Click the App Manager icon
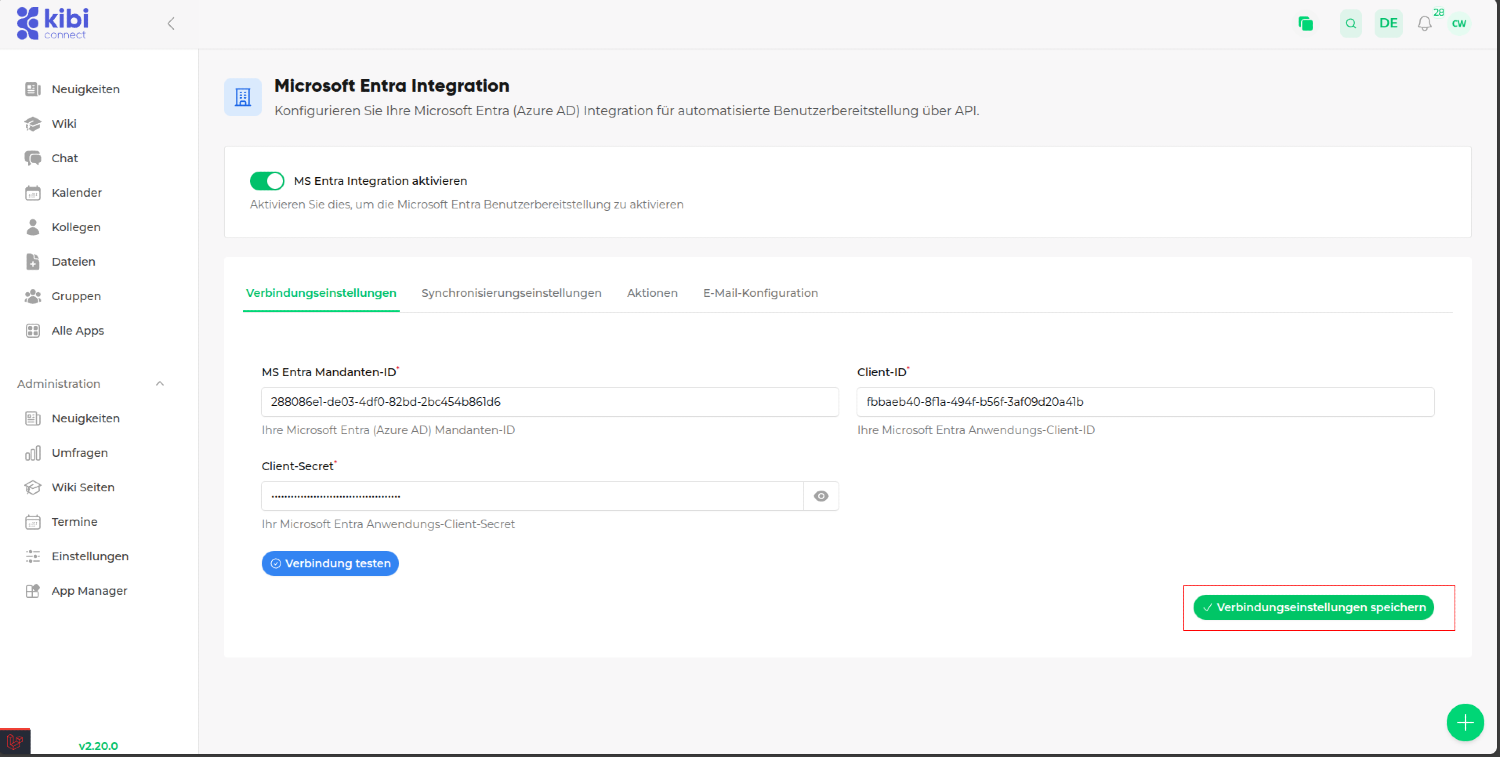The image size is (1500, 757). click(x=33, y=591)
